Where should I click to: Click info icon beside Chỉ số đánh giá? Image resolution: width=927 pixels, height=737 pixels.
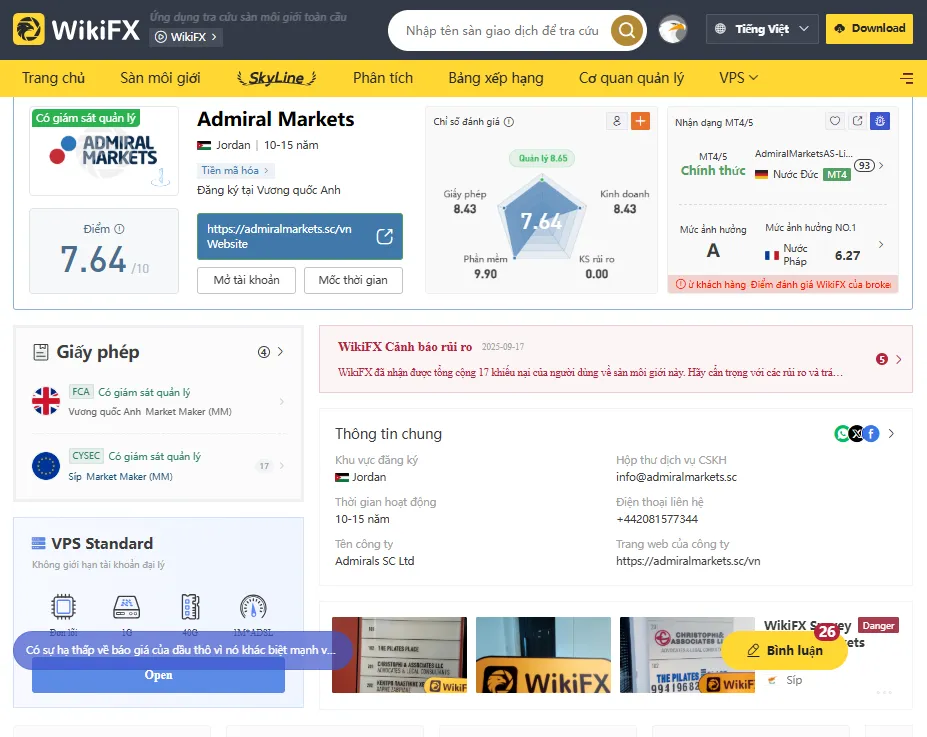point(508,122)
